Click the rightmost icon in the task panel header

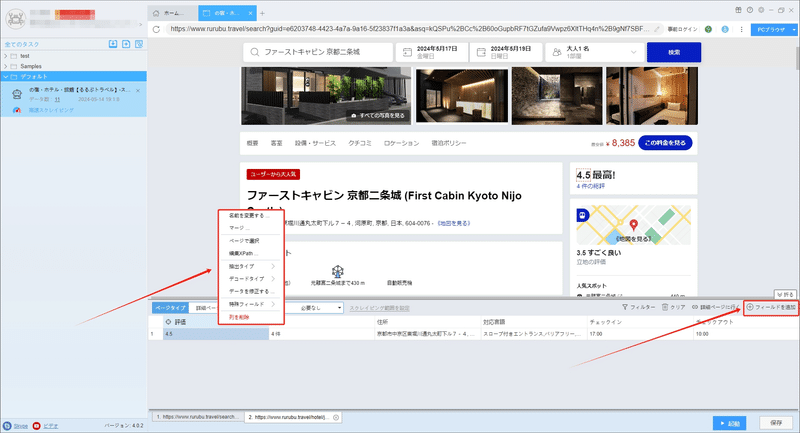[x=139, y=44]
